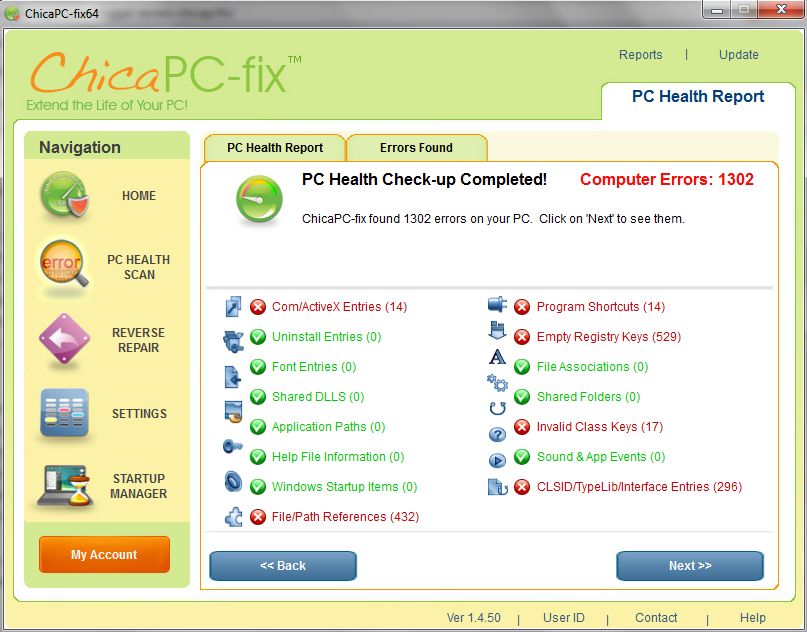Open the Errors Found tab

click(416, 148)
